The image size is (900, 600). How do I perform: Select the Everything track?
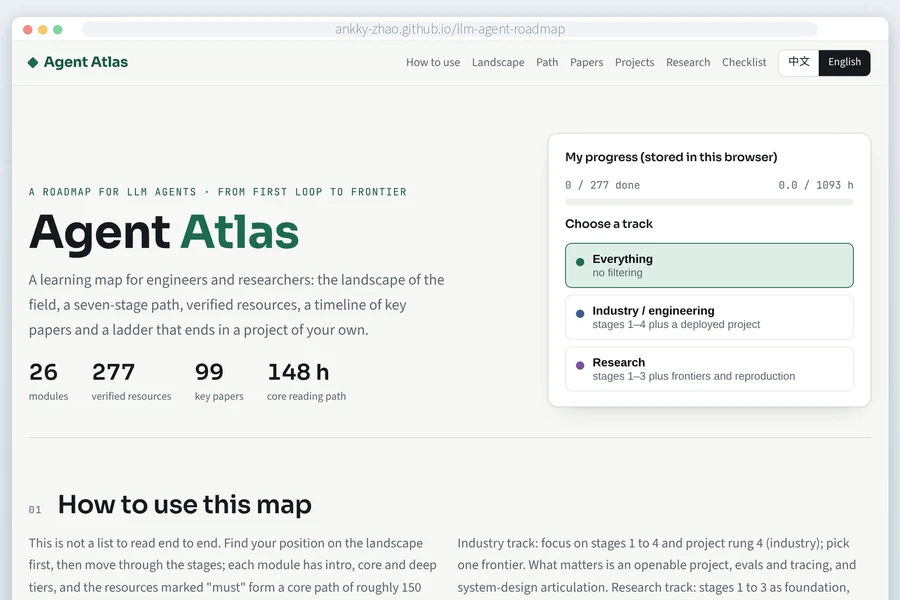[x=709, y=265]
